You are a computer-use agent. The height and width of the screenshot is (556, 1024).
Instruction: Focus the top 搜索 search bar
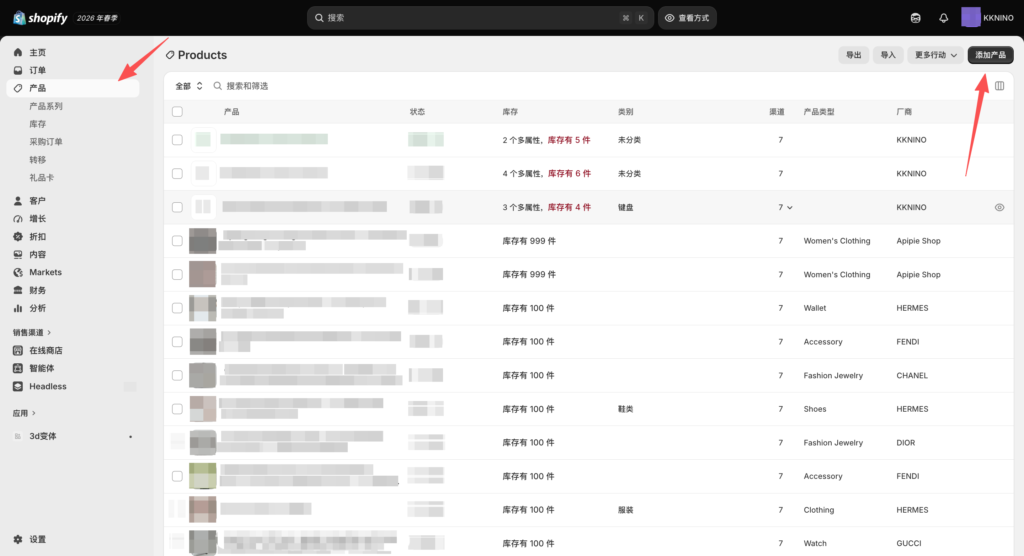[x=479, y=18]
